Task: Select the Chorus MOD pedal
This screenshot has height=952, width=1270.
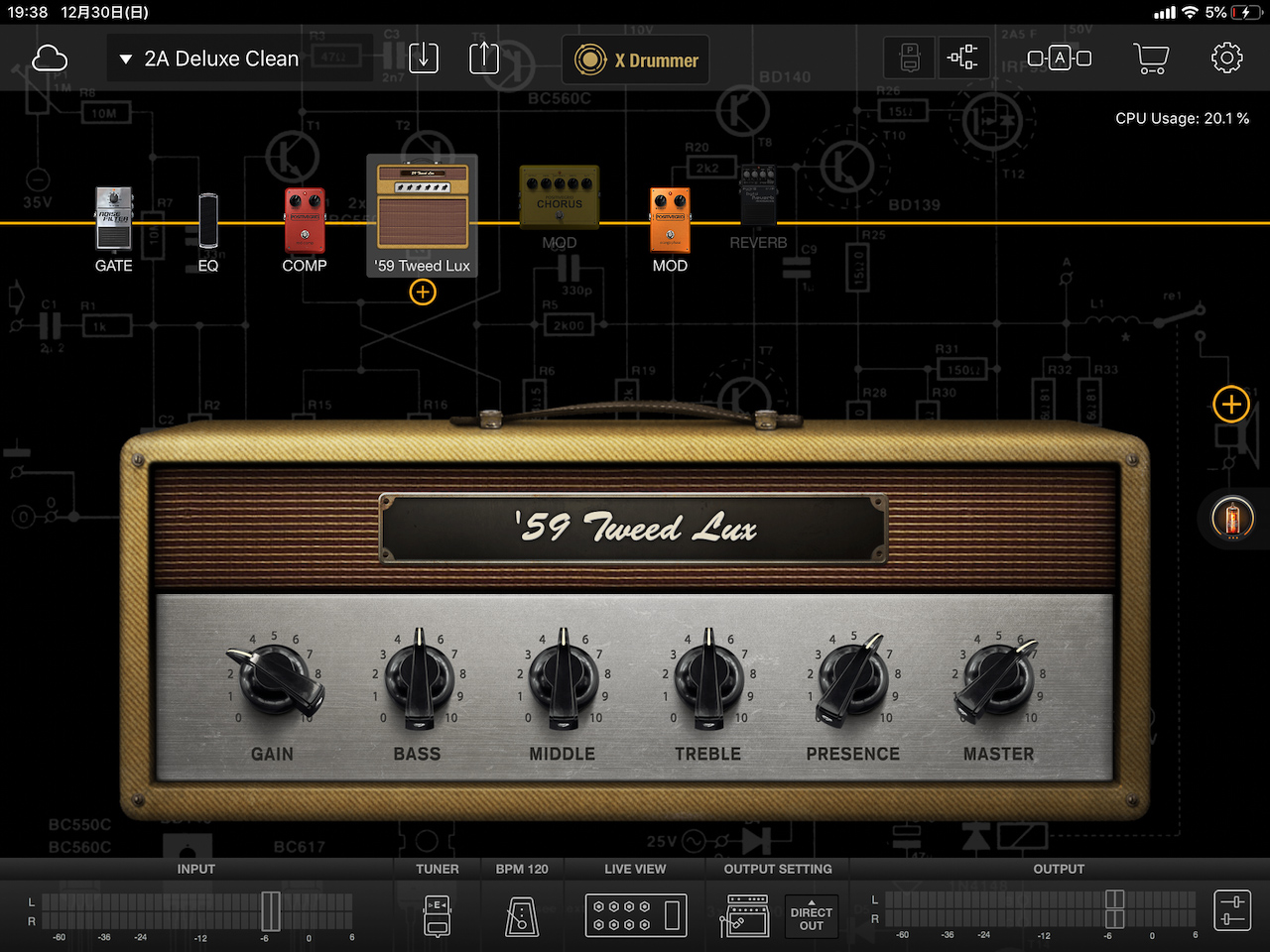Action: [x=560, y=197]
